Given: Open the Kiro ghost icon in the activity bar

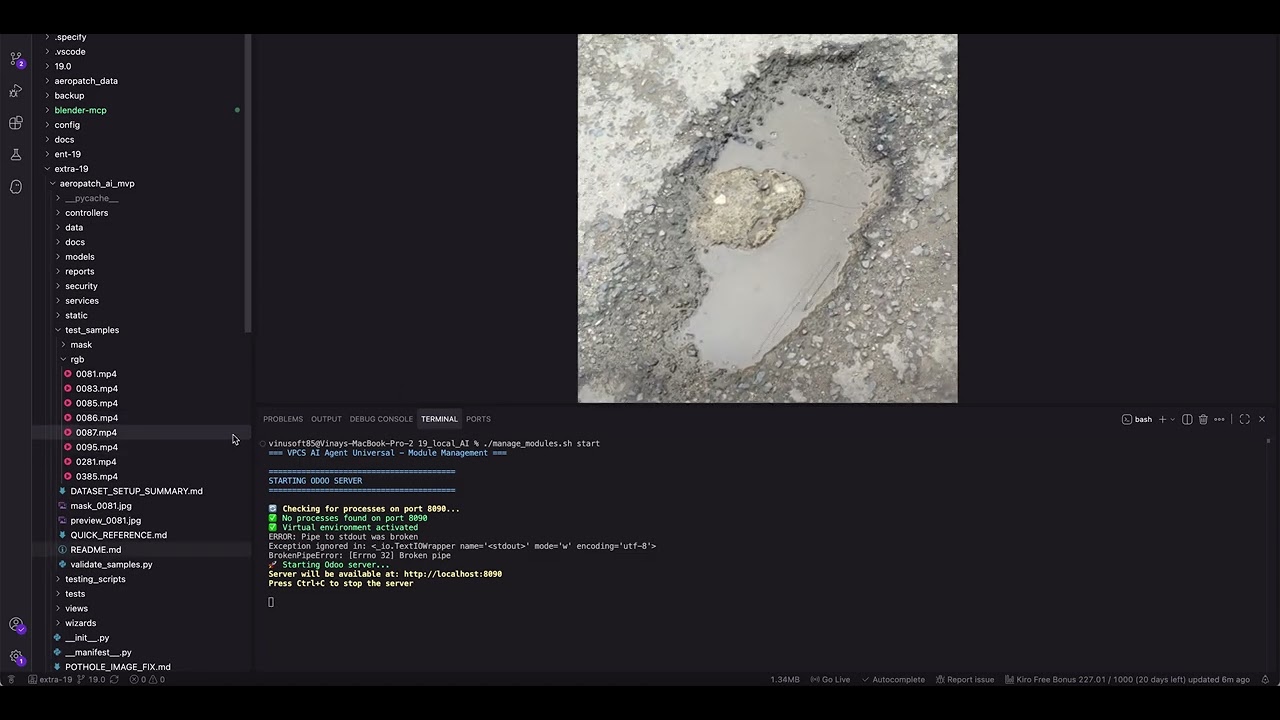Looking at the screenshot, I should [x=16, y=187].
